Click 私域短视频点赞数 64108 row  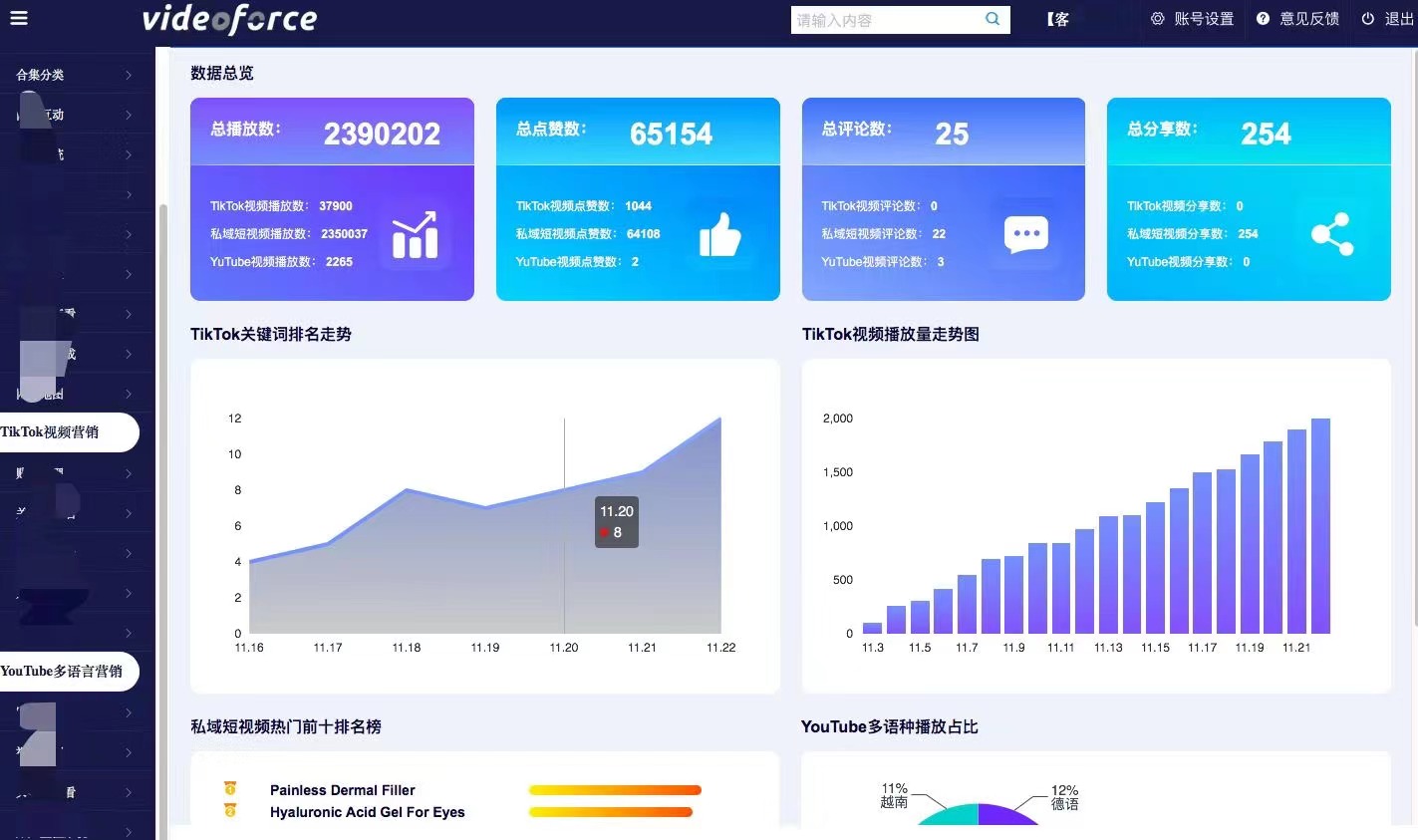click(588, 234)
